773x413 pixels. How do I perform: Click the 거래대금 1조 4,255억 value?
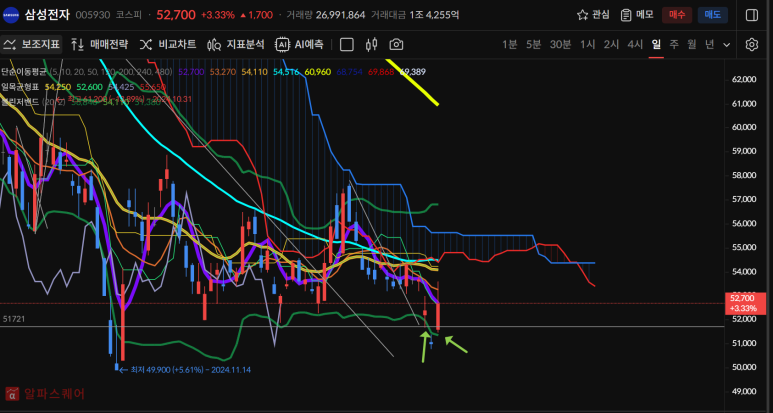tap(434, 15)
